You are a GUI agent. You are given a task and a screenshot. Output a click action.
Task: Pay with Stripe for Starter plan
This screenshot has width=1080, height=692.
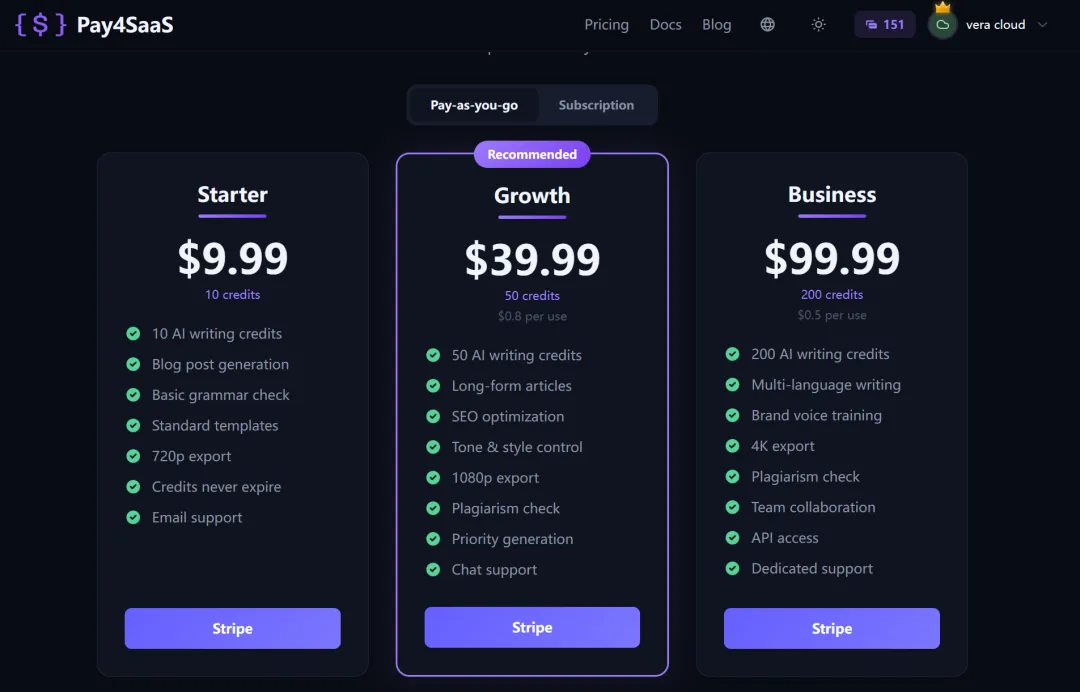232,628
